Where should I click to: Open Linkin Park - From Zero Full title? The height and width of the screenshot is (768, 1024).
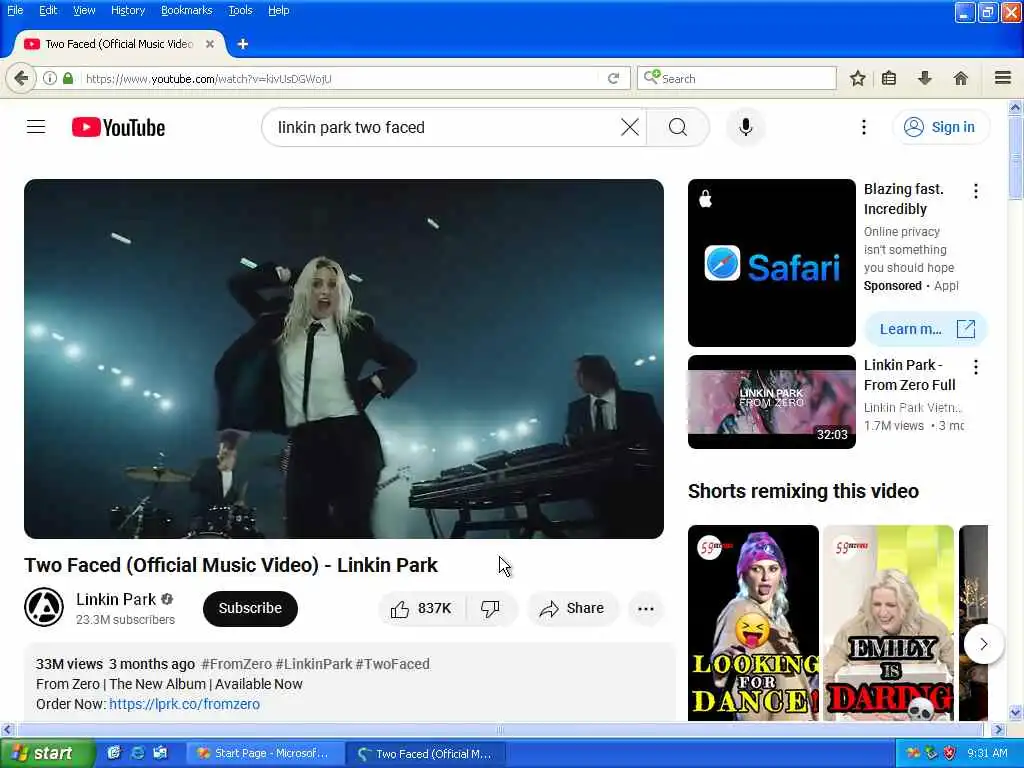(910, 375)
